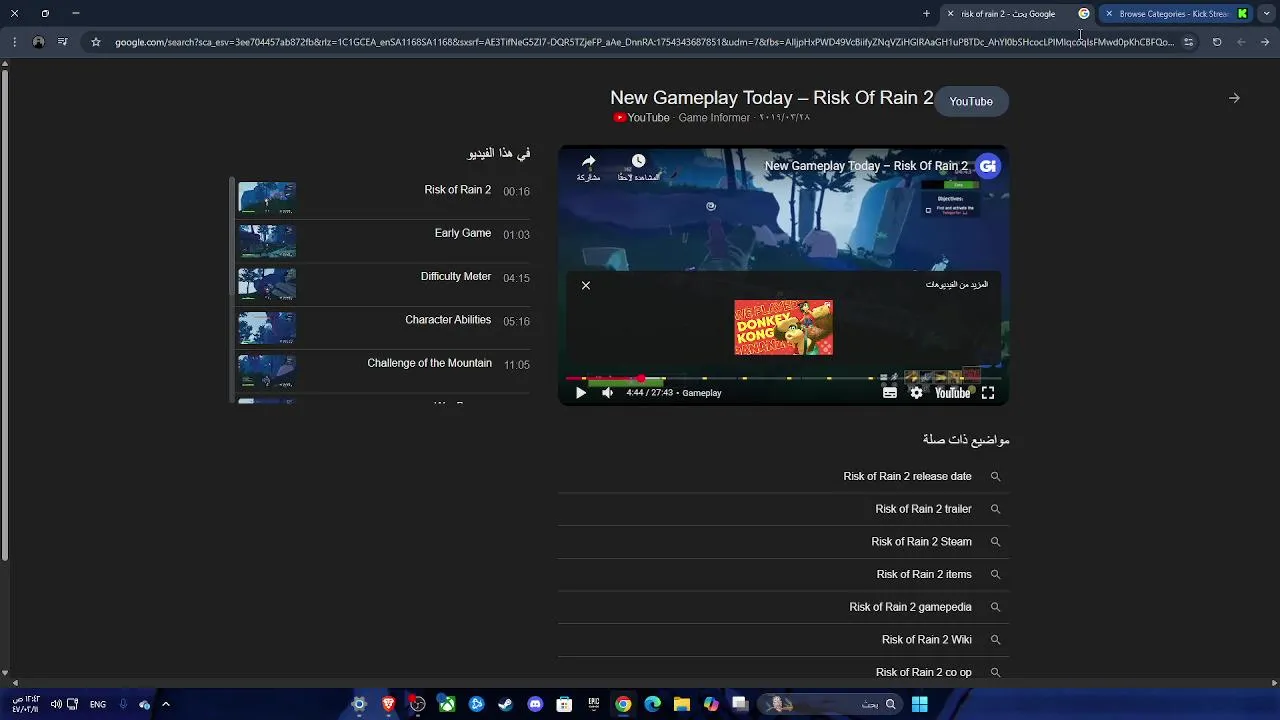Open the browser three-dot menu
The width and height of the screenshot is (1280, 720).
point(14,42)
